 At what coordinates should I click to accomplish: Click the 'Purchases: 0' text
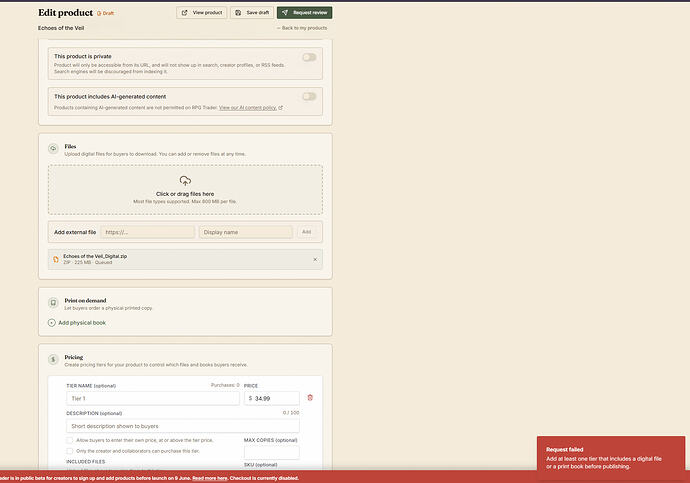pos(225,385)
